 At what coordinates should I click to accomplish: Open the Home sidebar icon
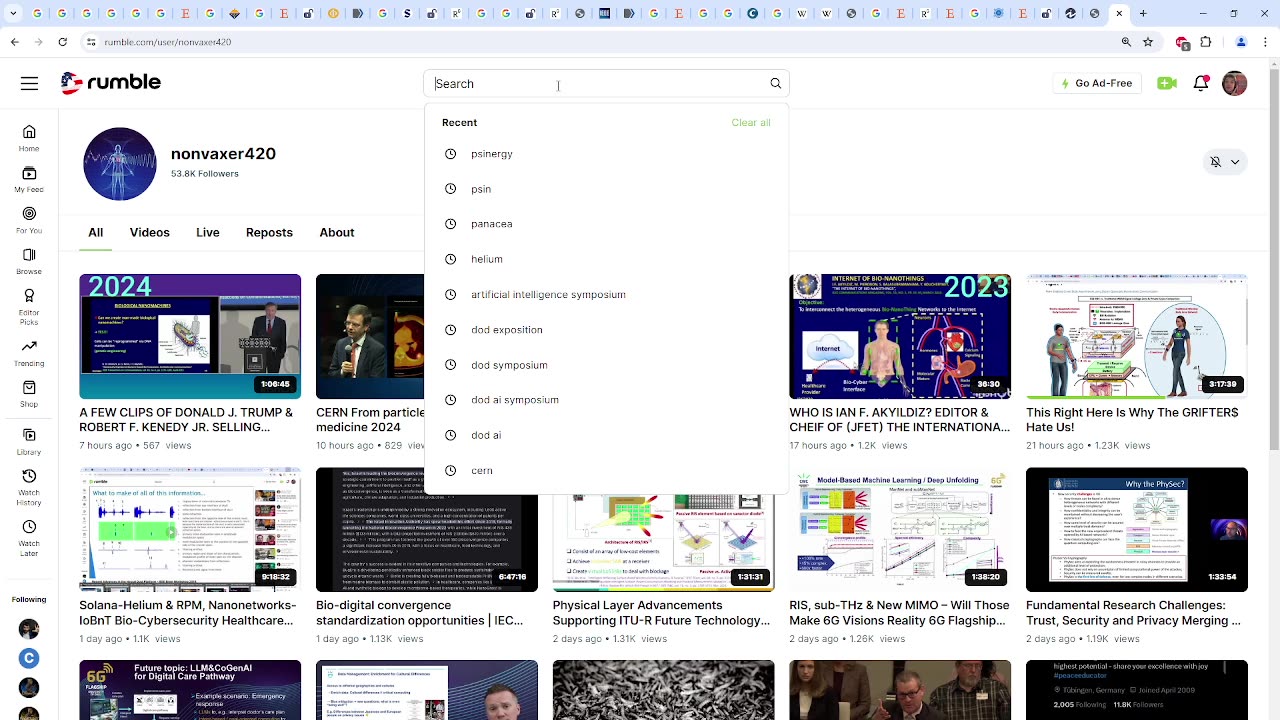29,138
